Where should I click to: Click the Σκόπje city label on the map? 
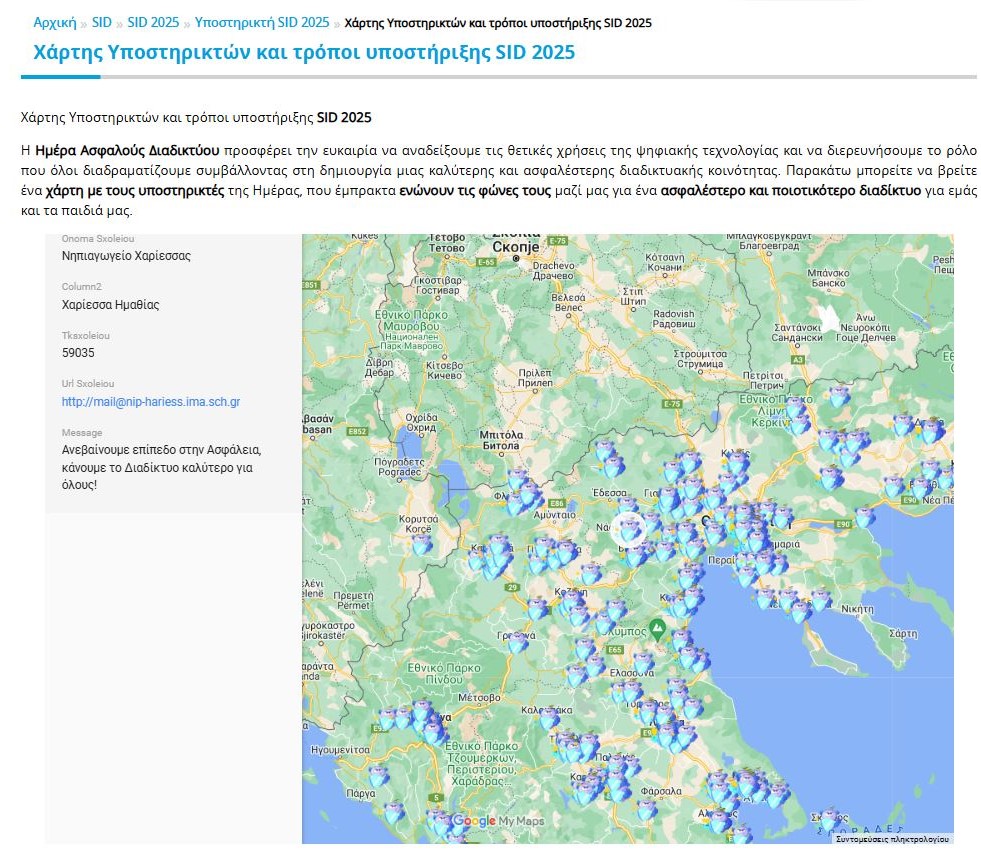(x=516, y=246)
